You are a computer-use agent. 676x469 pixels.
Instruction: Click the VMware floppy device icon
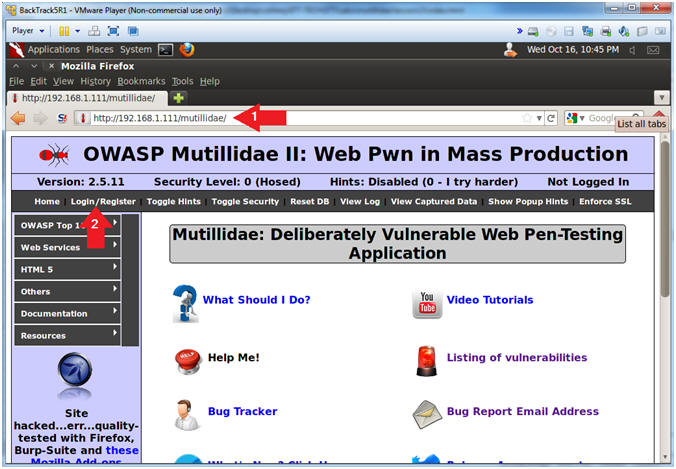click(x=569, y=31)
